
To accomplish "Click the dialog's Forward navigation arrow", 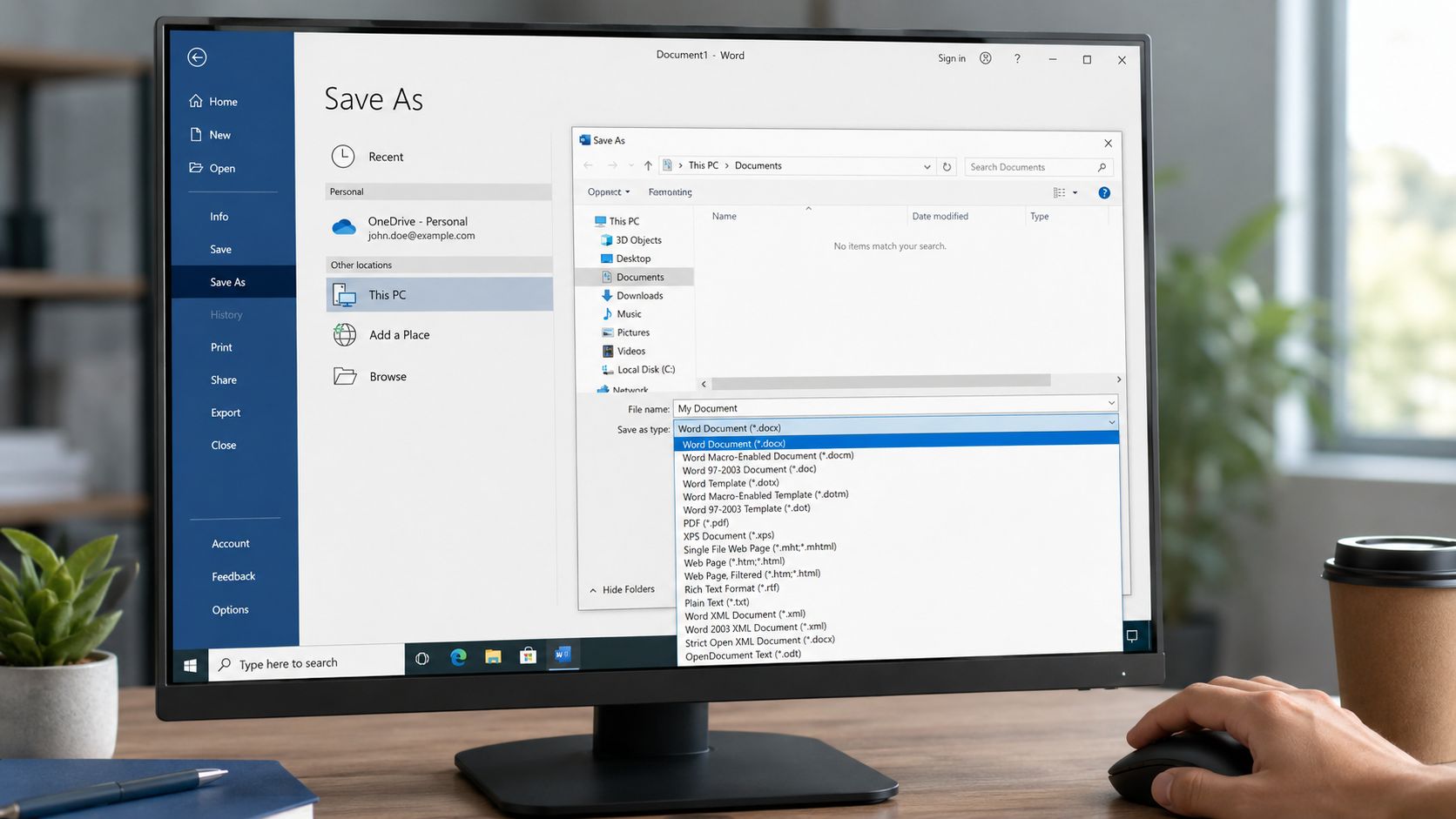I will tap(613, 165).
